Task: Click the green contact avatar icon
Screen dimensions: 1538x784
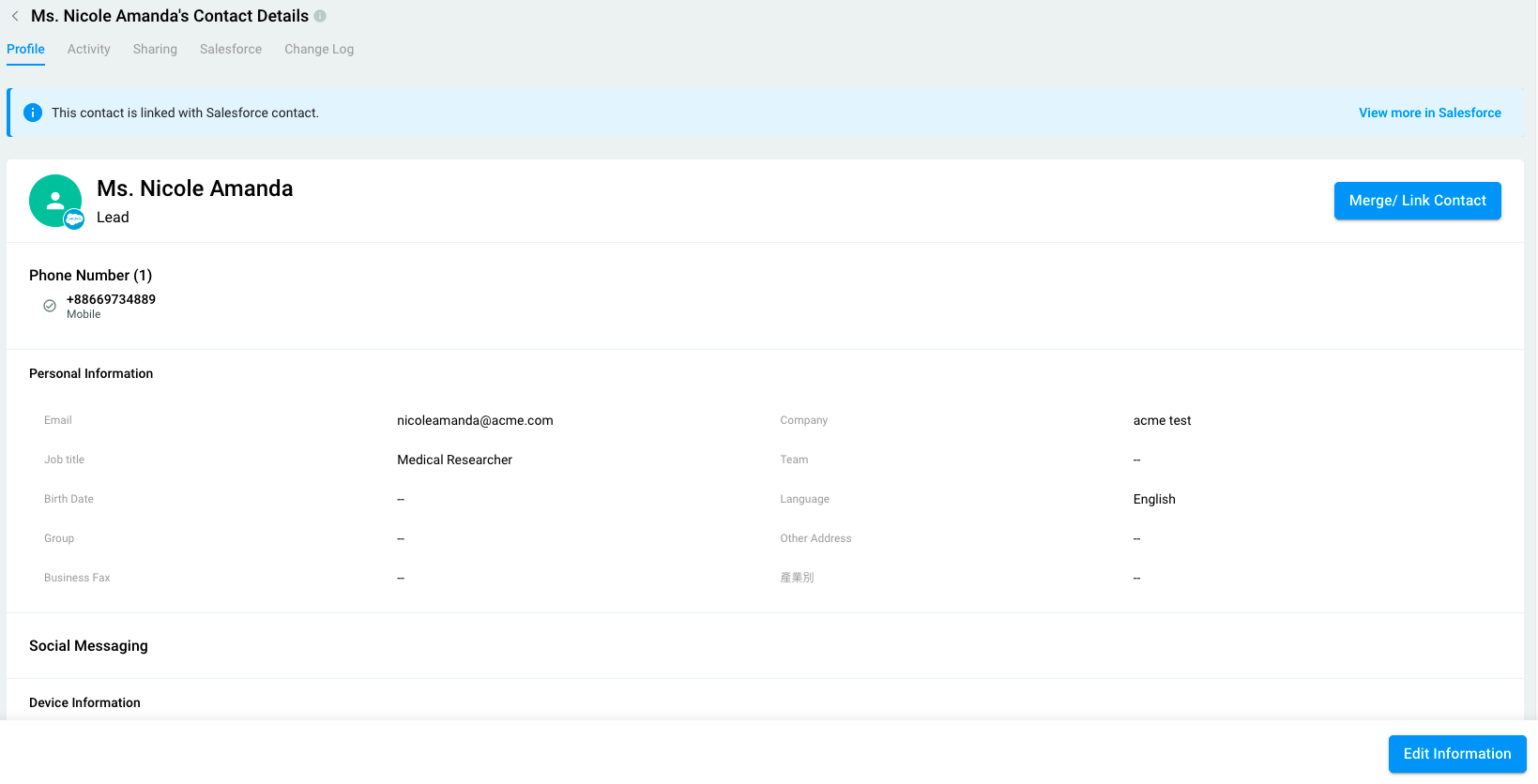Action: [55, 201]
